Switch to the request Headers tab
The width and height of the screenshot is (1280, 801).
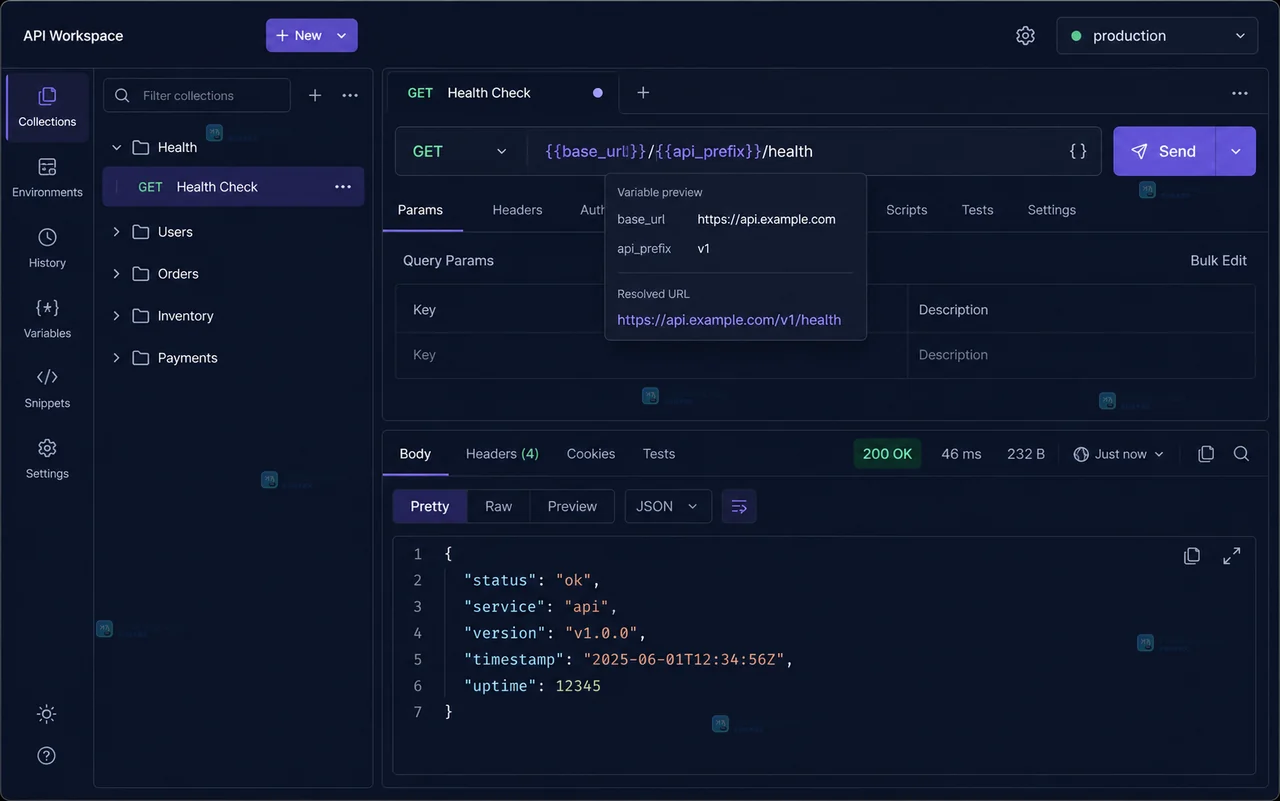pos(517,210)
